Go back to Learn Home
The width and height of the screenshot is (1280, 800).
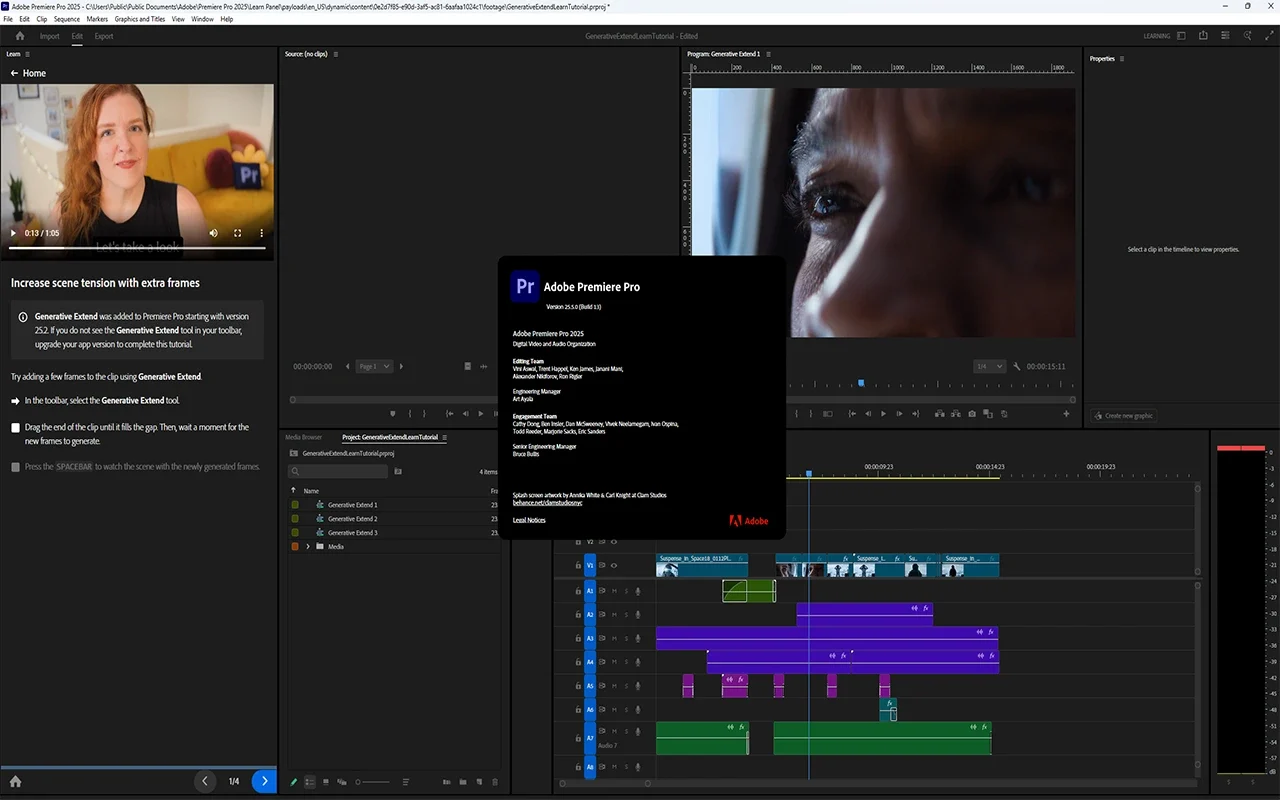pos(28,73)
